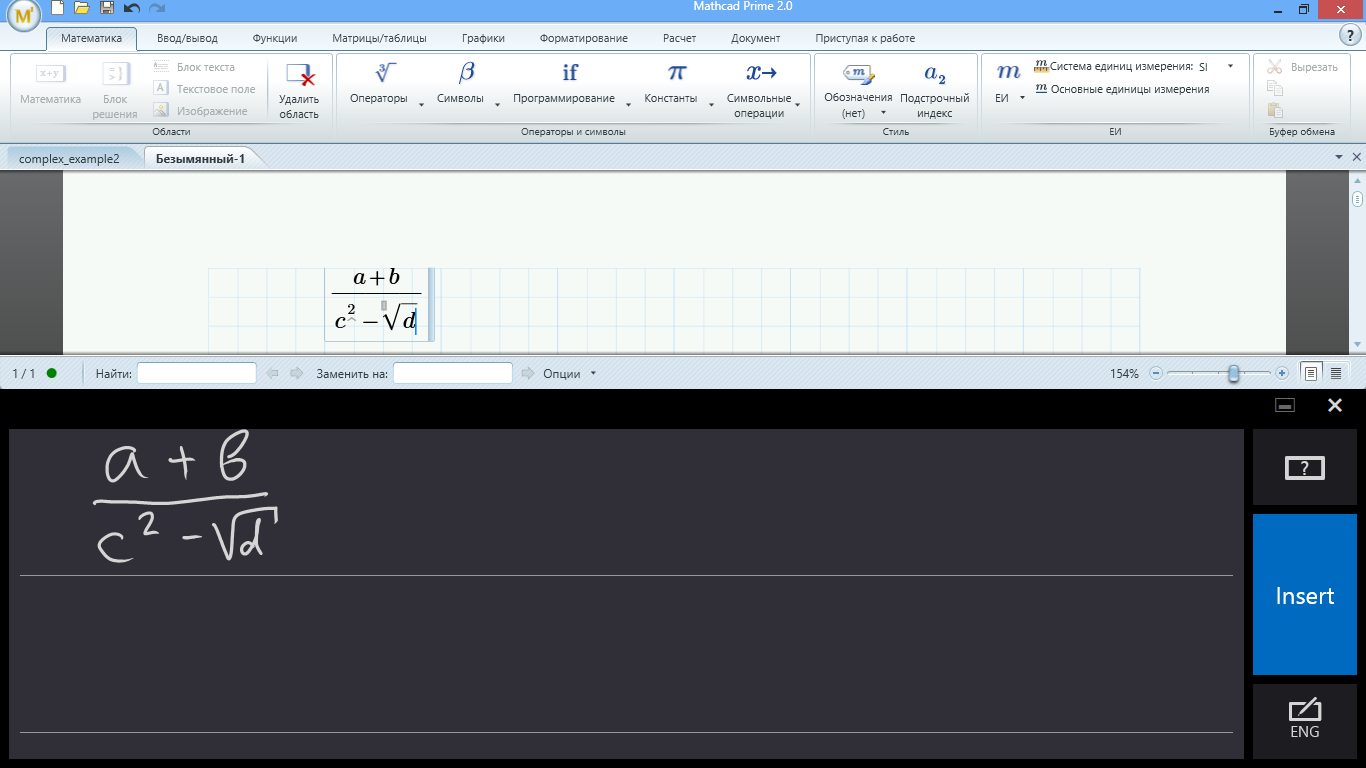Select Блок текста option
The width and height of the screenshot is (1366, 768).
[194, 67]
